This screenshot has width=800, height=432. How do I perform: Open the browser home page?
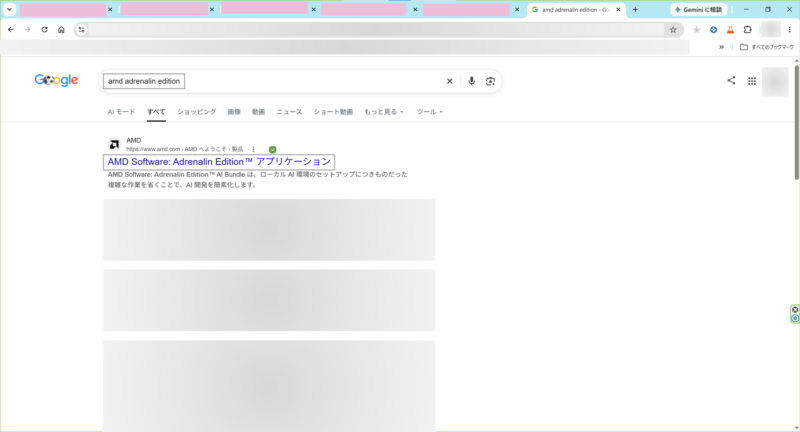click(61, 30)
